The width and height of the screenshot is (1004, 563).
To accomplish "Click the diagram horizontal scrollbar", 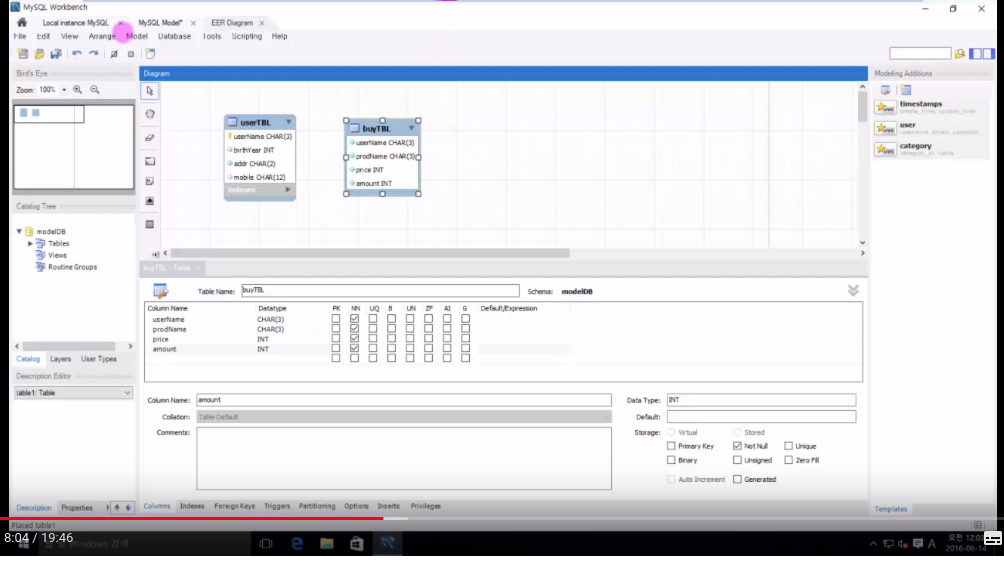I will click(x=370, y=253).
